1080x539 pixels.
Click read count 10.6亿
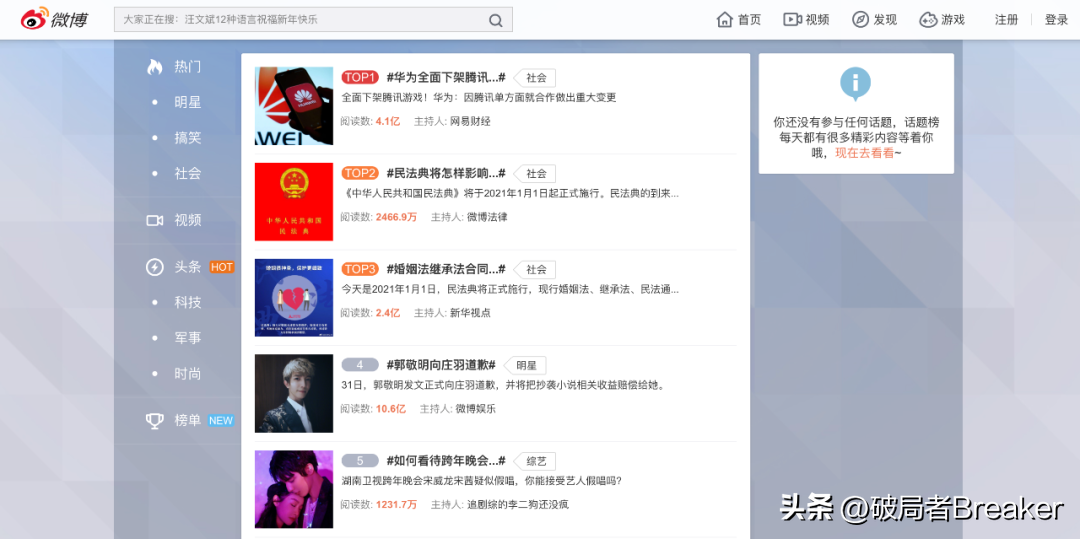391,408
